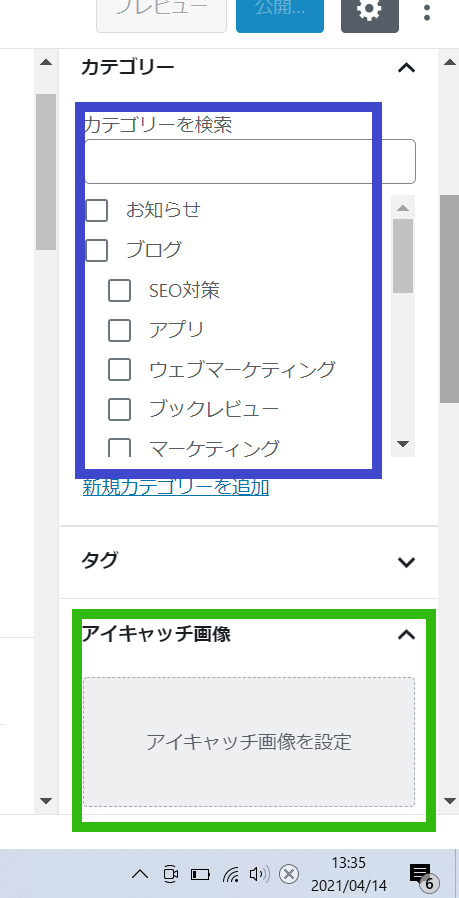
Task: Collapse the アイキャッチ画像 section
Action: (x=406, y=634)
